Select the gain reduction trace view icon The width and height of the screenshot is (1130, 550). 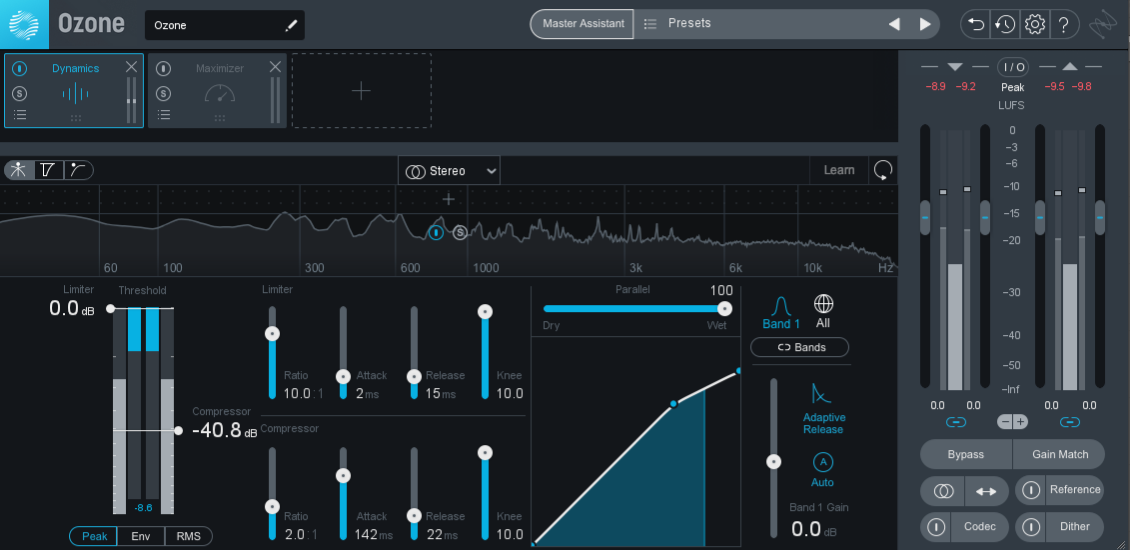48,170
